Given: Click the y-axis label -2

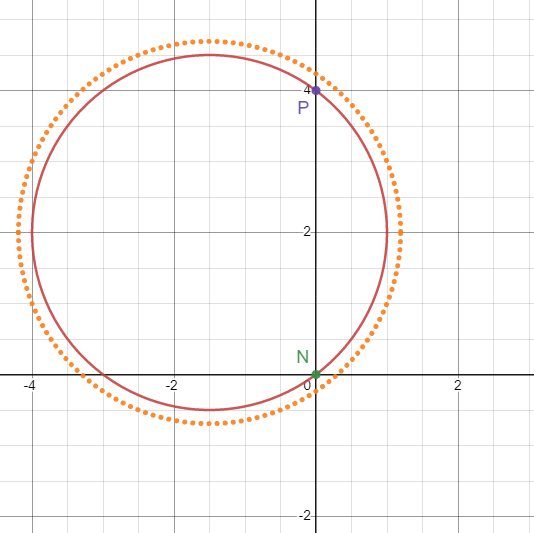Looking at the screenshot, I should (305, 516).
